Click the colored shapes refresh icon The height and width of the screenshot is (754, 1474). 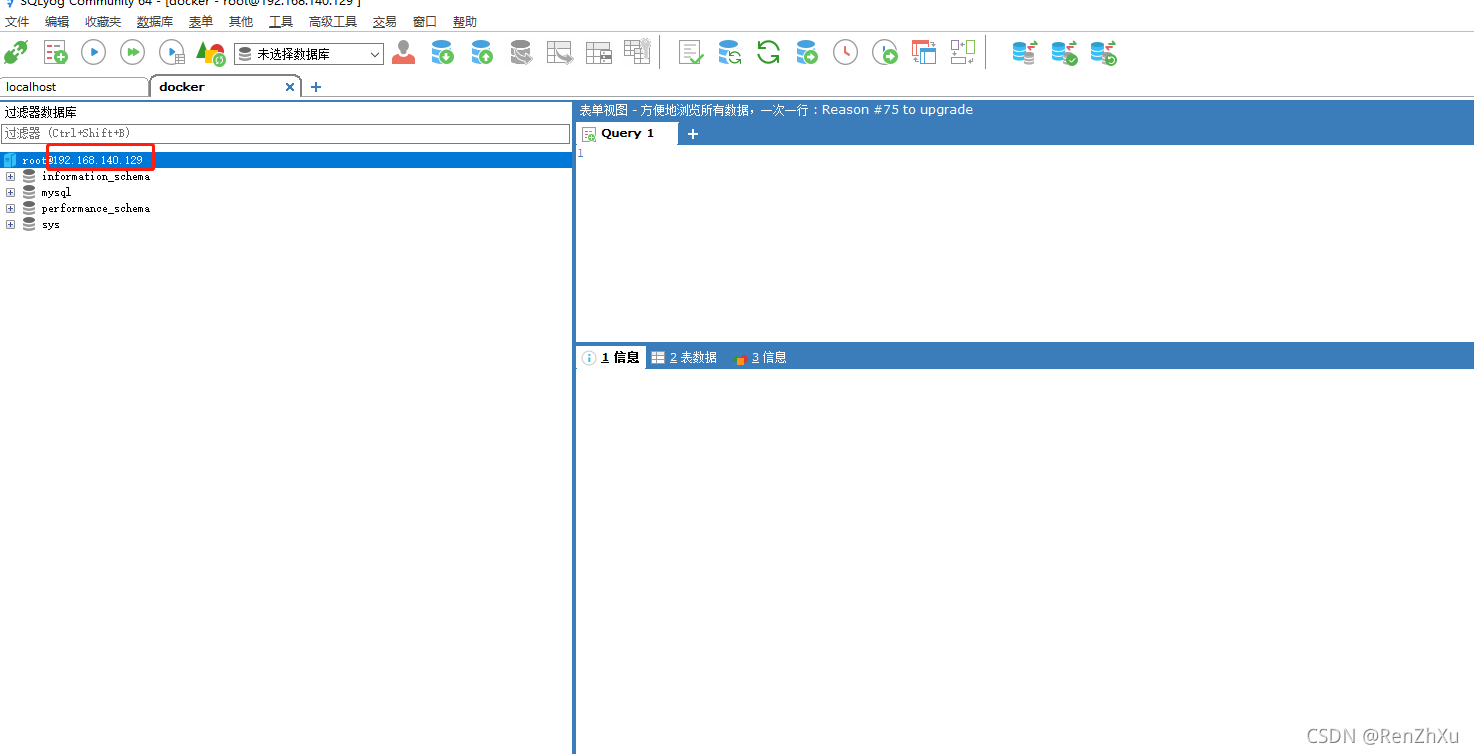point(210,53)
